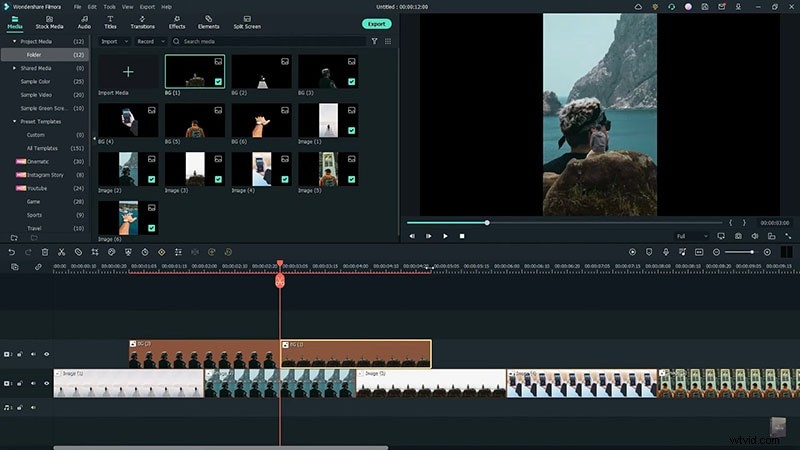
Task: Toggle the checkmark on BG (1) thumbnail
Action: (x=218, y=82)
